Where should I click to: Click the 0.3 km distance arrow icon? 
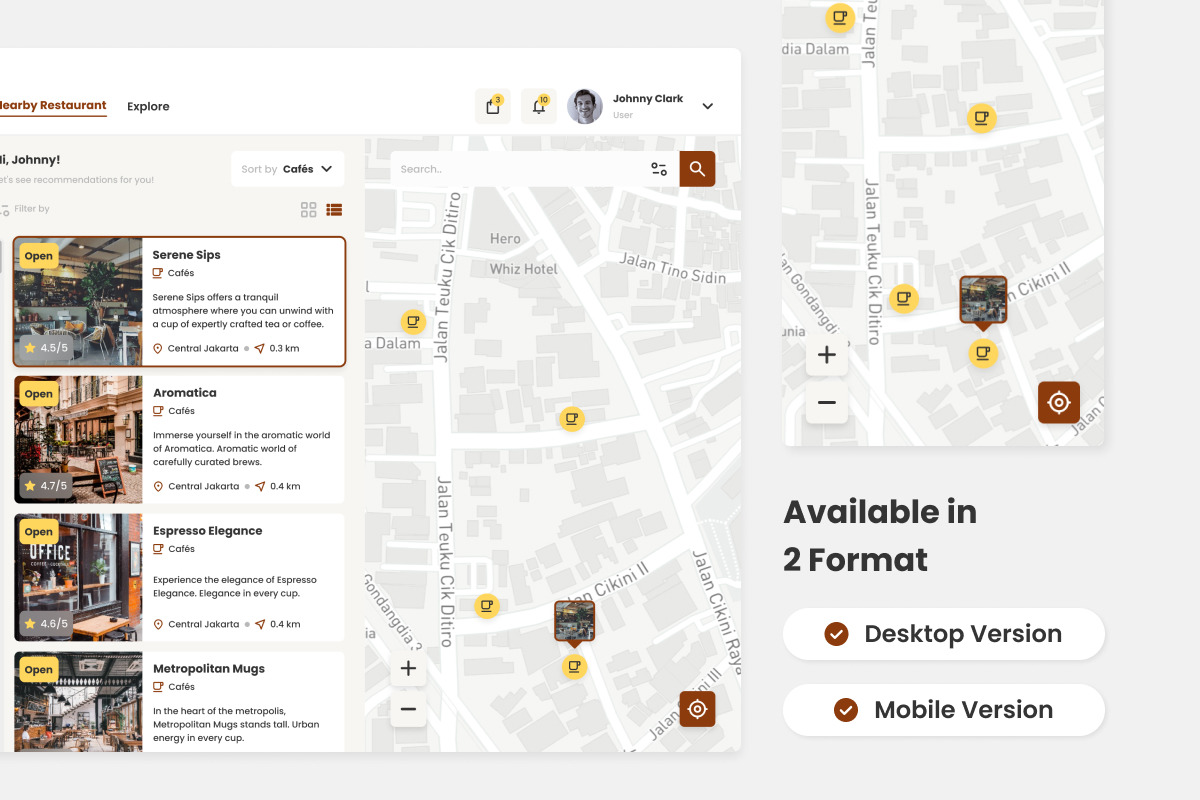coord(260,349)
